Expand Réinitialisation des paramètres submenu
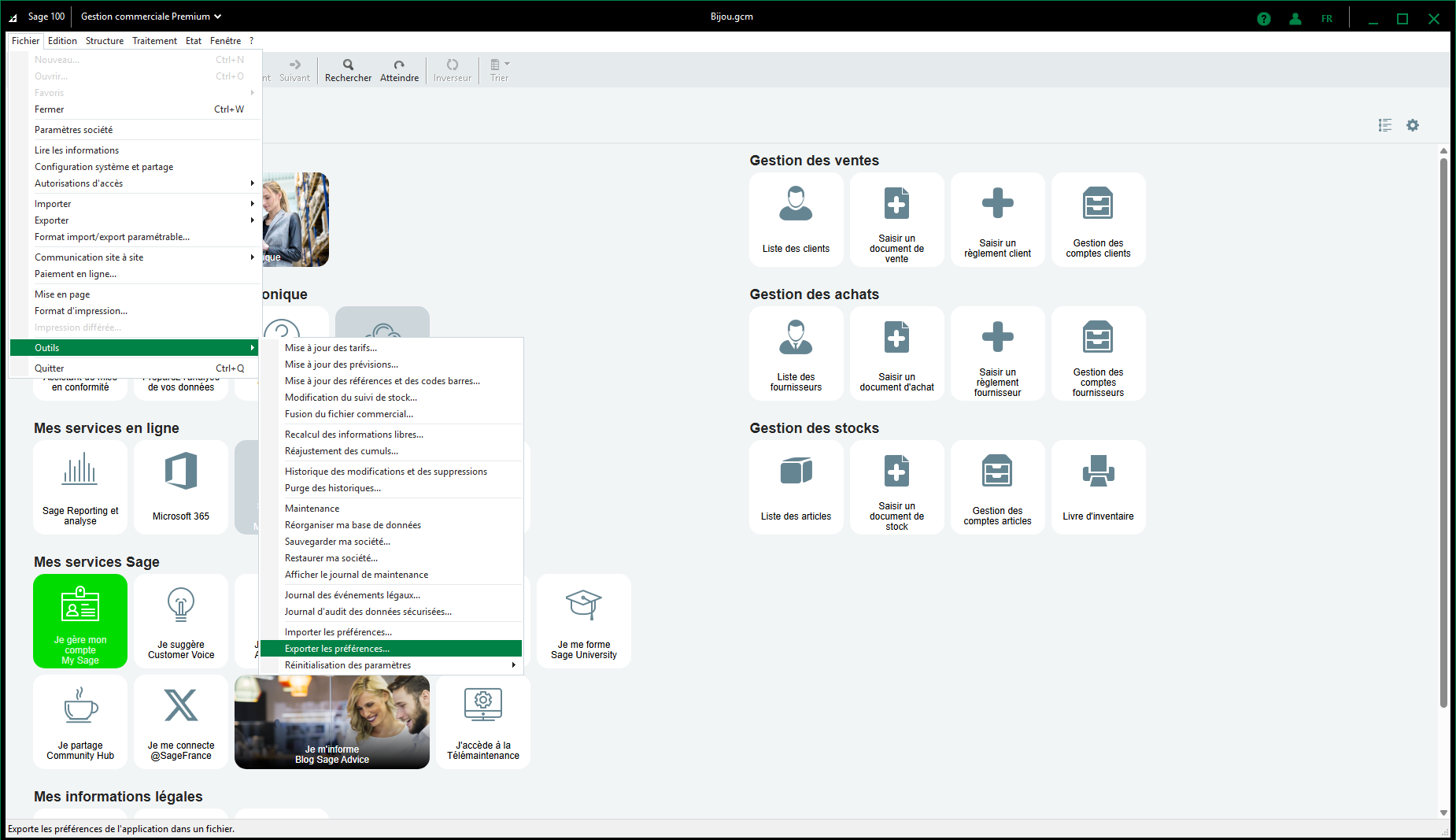The height and width of the screenshot is (840, 1456). point(391,665)
